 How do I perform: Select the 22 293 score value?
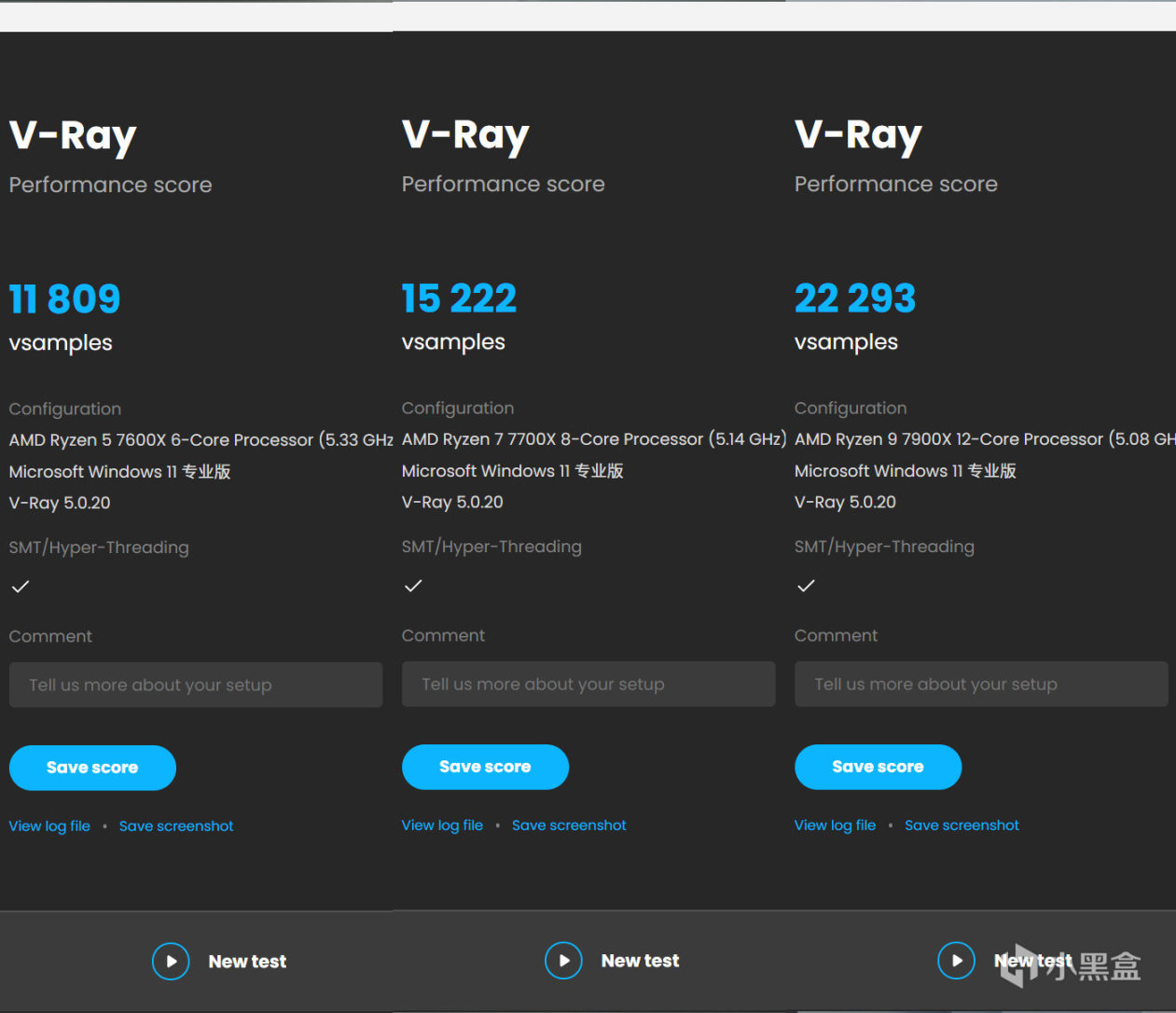pyautogui.click(x=855, y=298)
